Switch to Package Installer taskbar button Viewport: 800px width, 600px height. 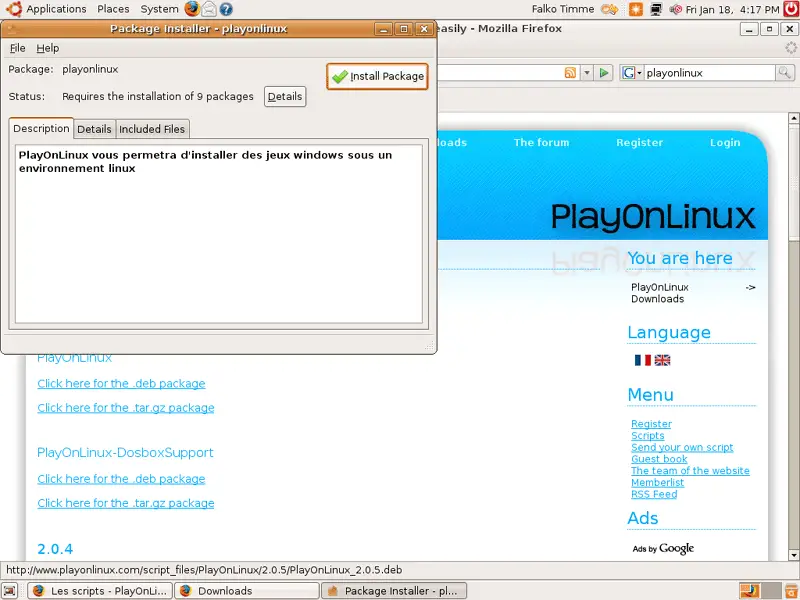pos(393,591)
